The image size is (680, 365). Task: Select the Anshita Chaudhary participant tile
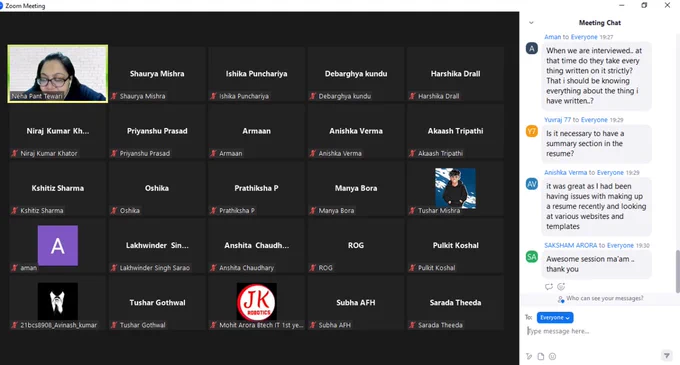pos(256,245)
